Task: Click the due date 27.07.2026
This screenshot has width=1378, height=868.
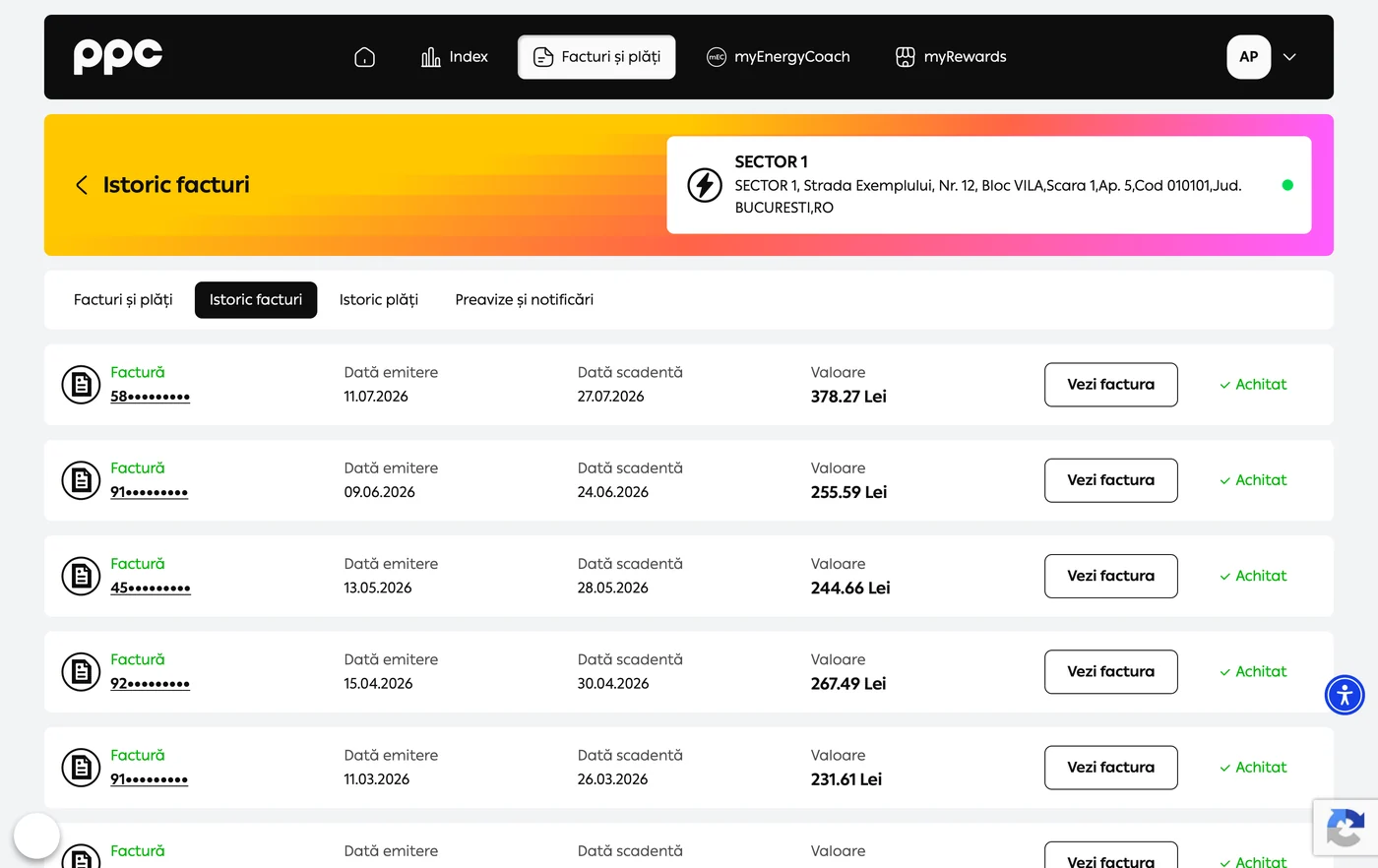Action: coord(610,397)
